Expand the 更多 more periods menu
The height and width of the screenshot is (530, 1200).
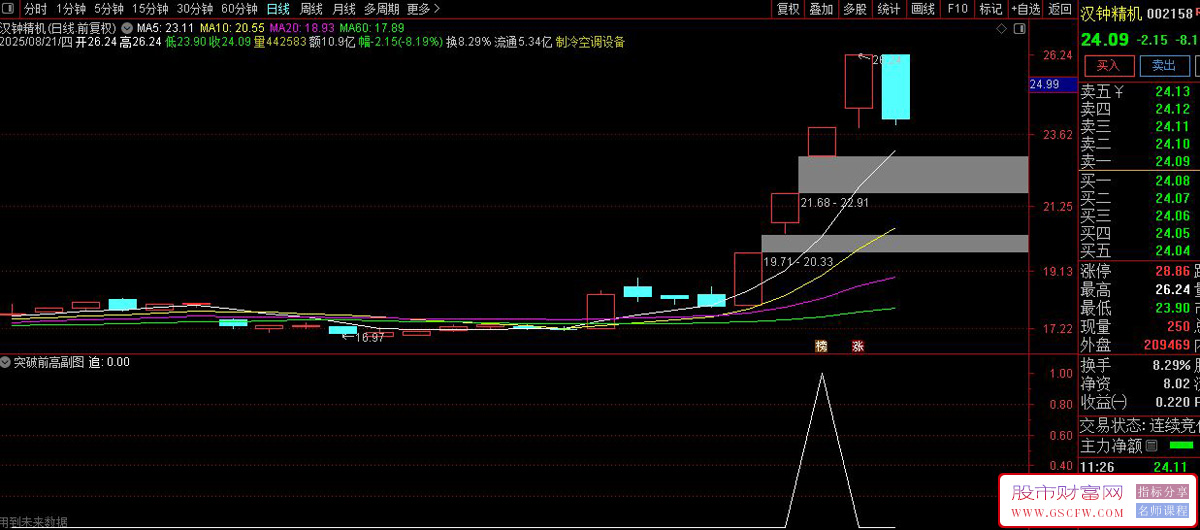click(424, 9)
